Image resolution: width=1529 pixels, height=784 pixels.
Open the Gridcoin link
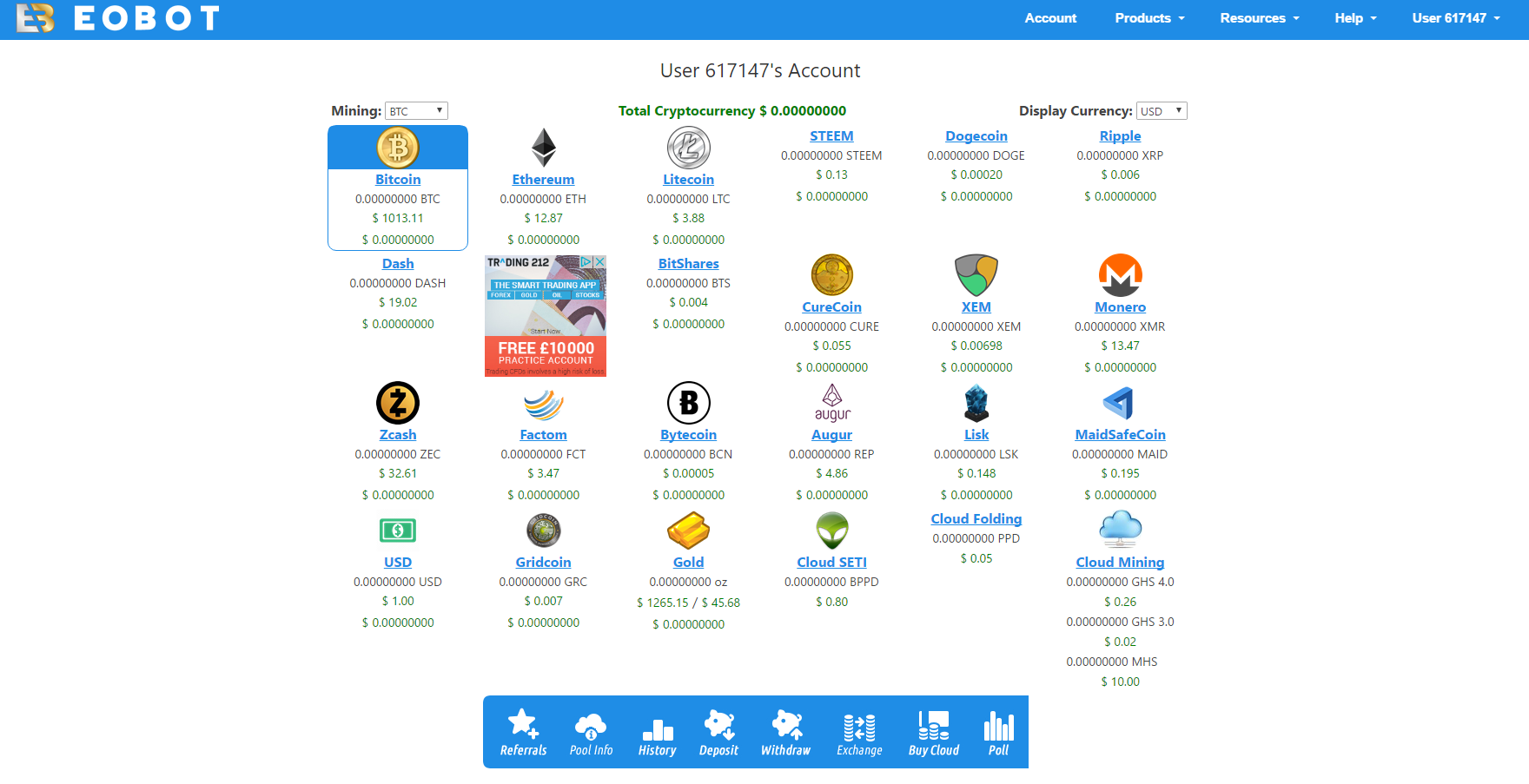click(544, 563)
